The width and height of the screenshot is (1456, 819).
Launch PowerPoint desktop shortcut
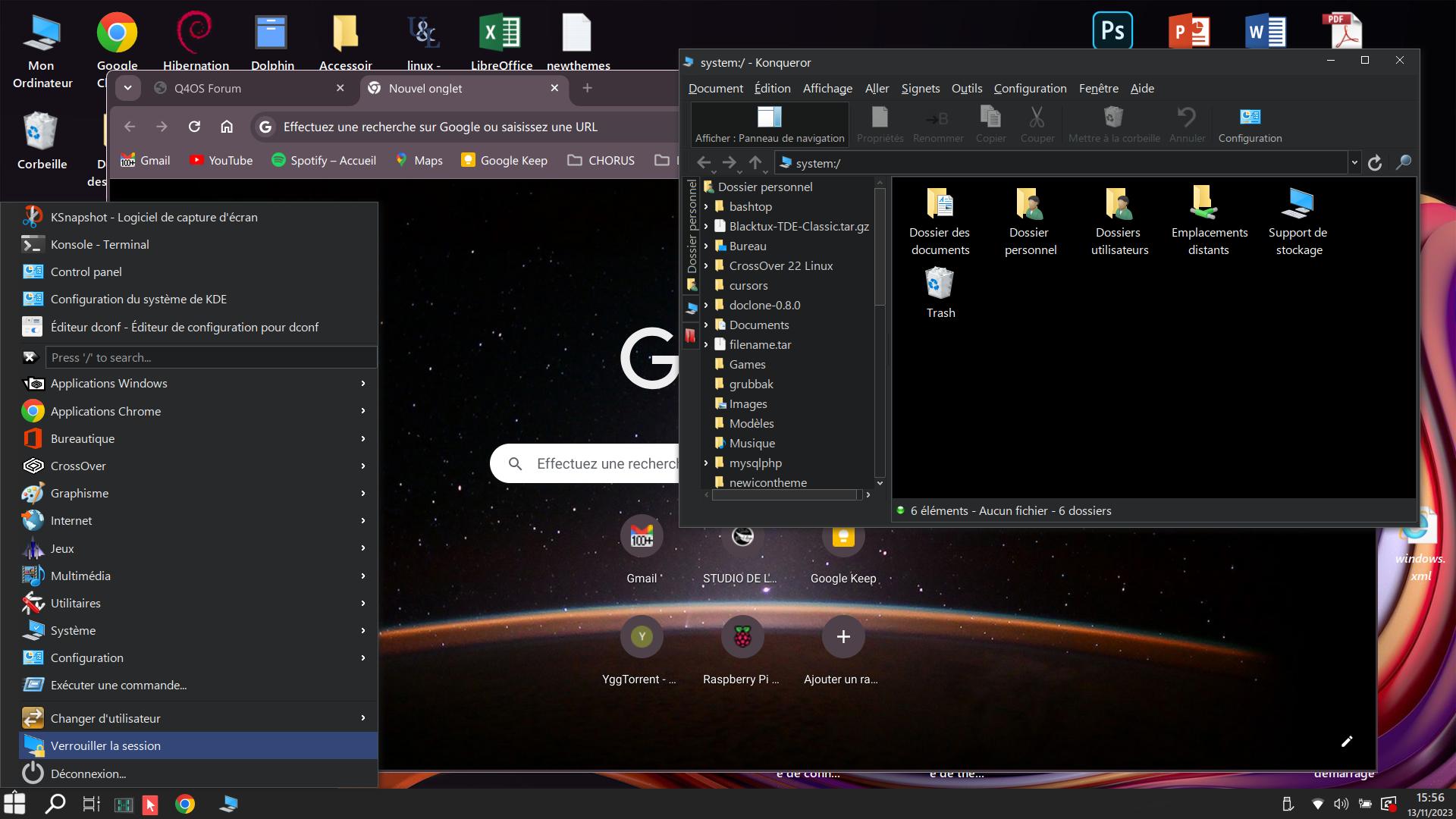point(1188,31)
